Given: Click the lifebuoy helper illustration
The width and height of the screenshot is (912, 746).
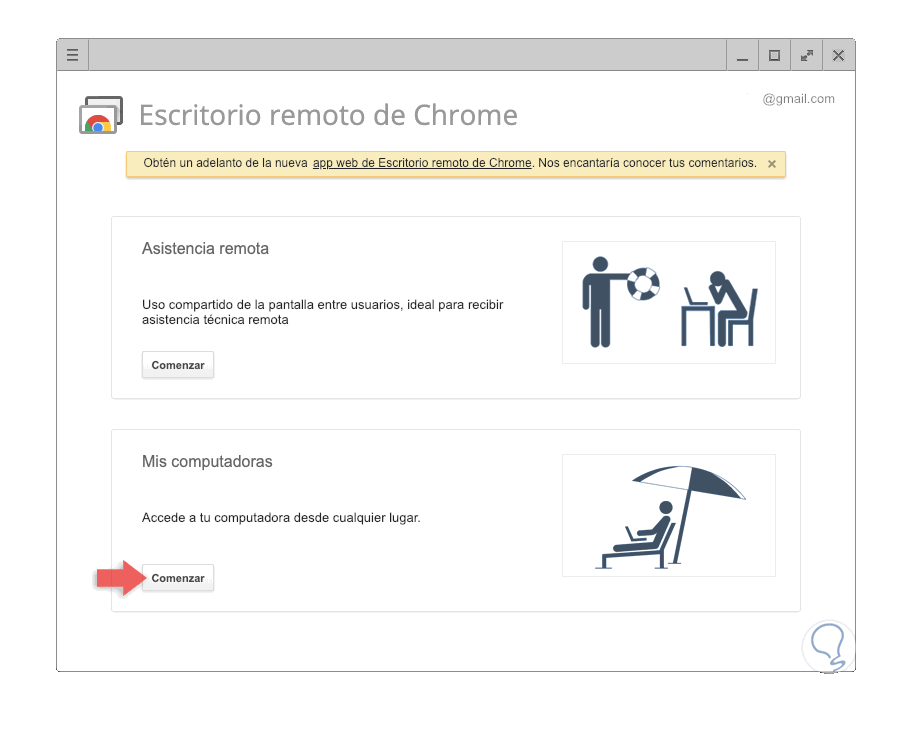Looking at the screenshot, I should pos(669,302).
